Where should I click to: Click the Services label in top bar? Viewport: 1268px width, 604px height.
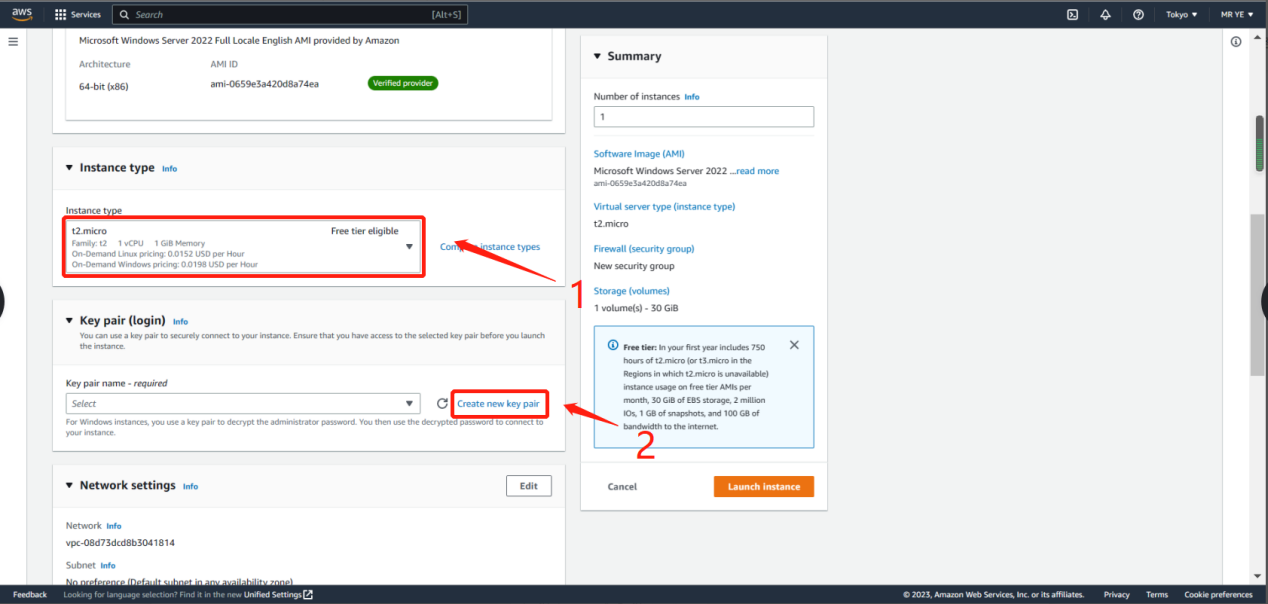[x=86, y=15]
